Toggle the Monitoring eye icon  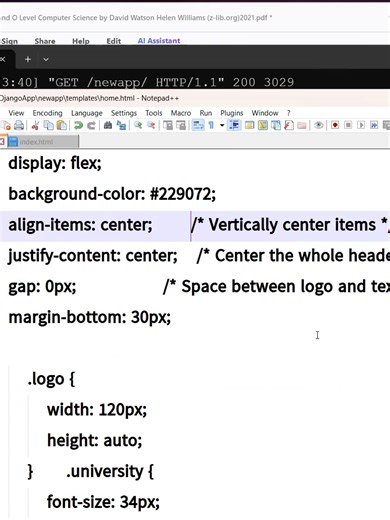tap(319, 125)
